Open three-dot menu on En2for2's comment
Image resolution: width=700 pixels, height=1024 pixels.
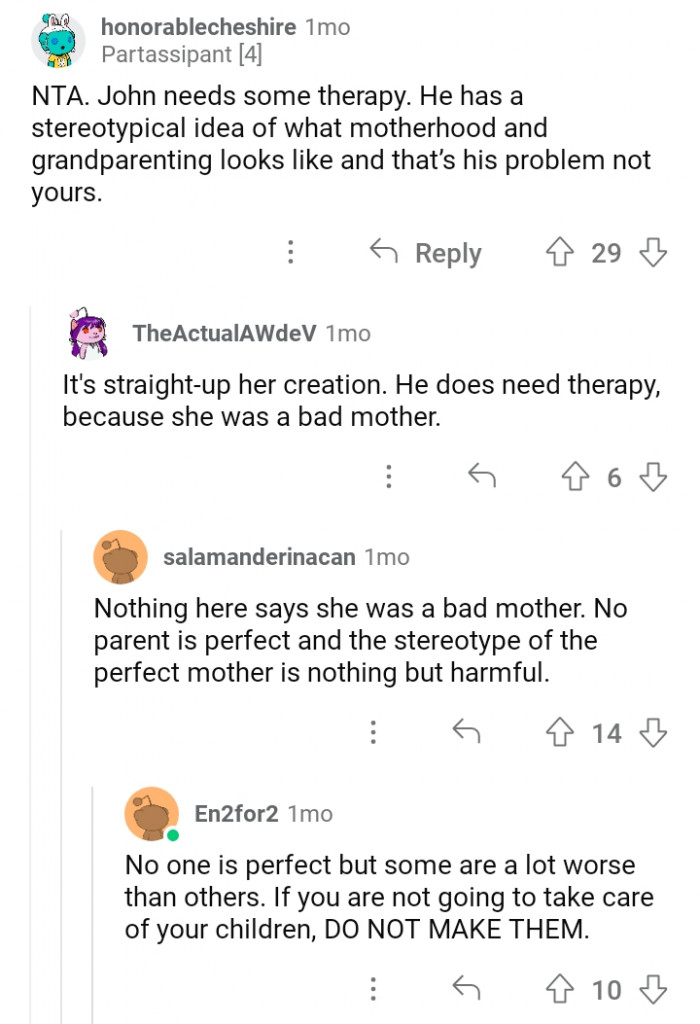(x=372, y=990)
